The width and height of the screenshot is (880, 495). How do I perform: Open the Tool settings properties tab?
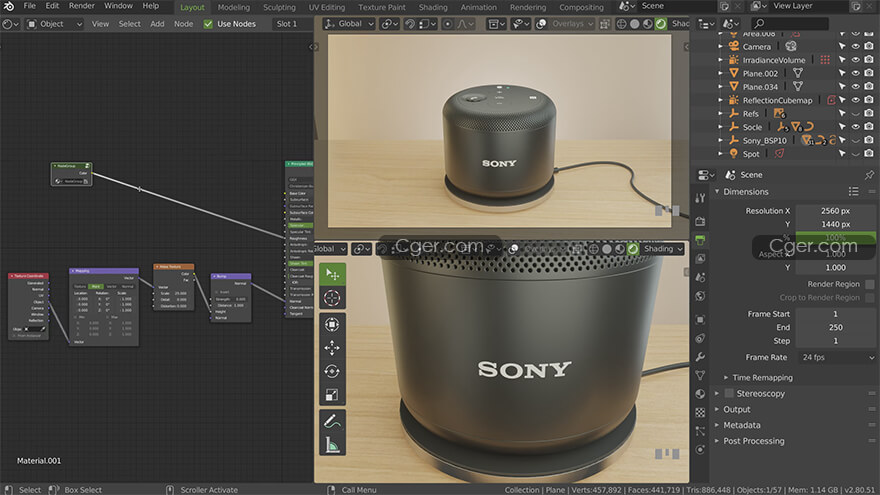pyautogui.click(x=700, y=198)
